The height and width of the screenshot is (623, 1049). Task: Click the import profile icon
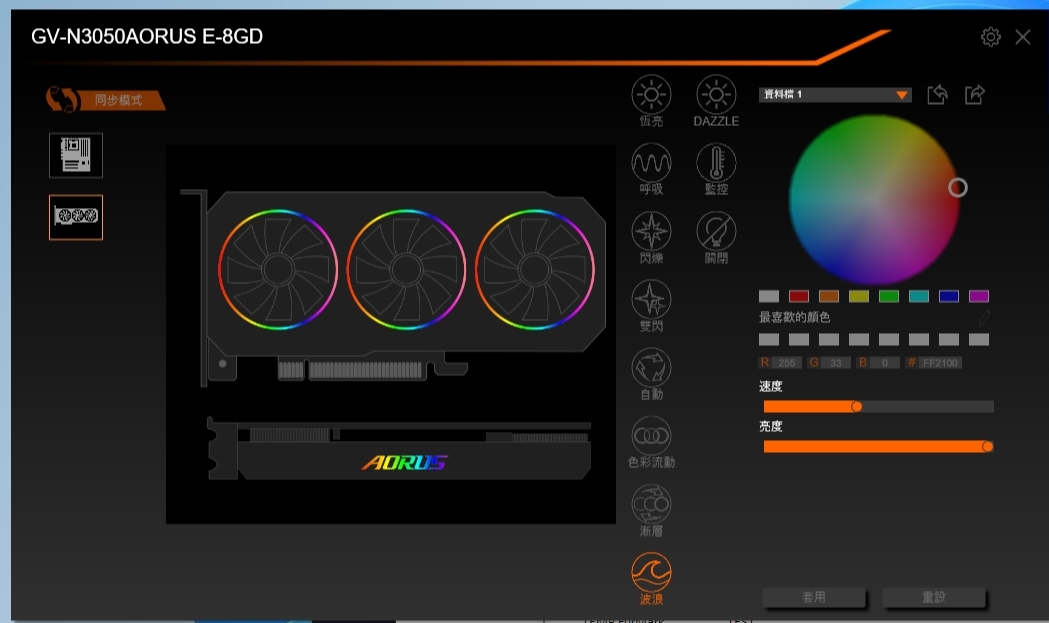tap(937, 94)
